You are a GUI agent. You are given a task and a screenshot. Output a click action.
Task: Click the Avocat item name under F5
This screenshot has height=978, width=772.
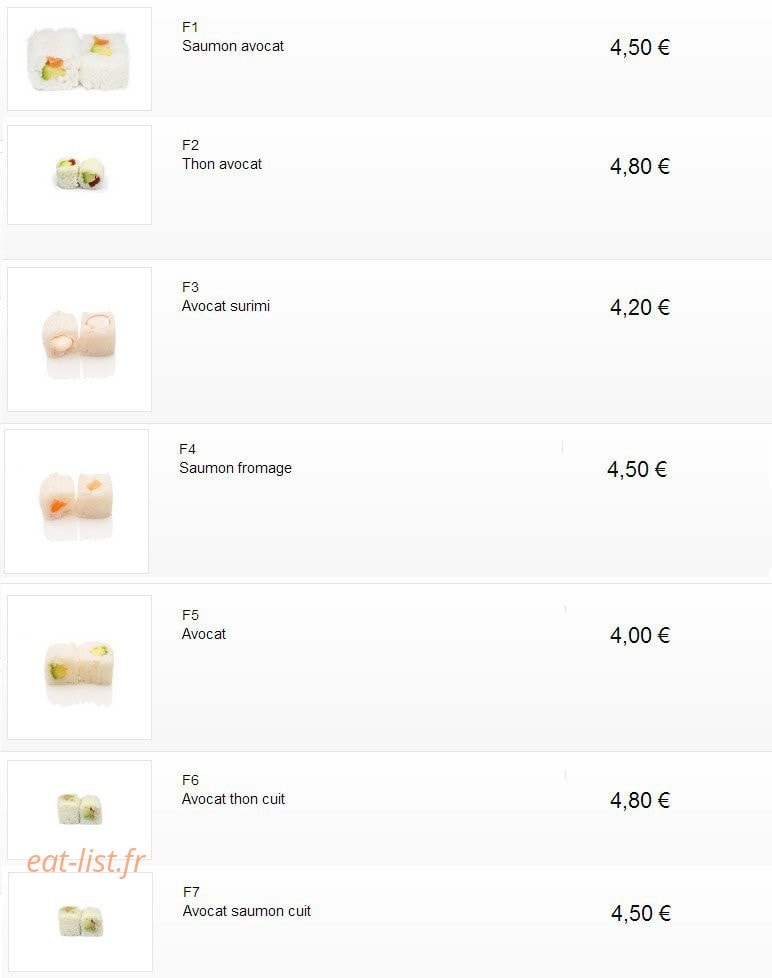[x=204, y=634]
